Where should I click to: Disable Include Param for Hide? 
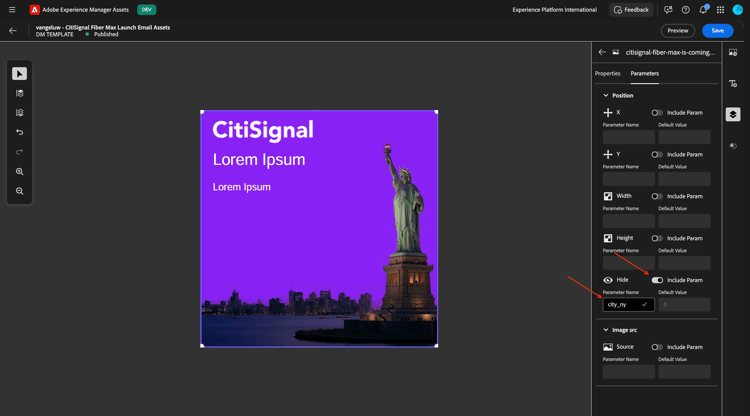657,280
